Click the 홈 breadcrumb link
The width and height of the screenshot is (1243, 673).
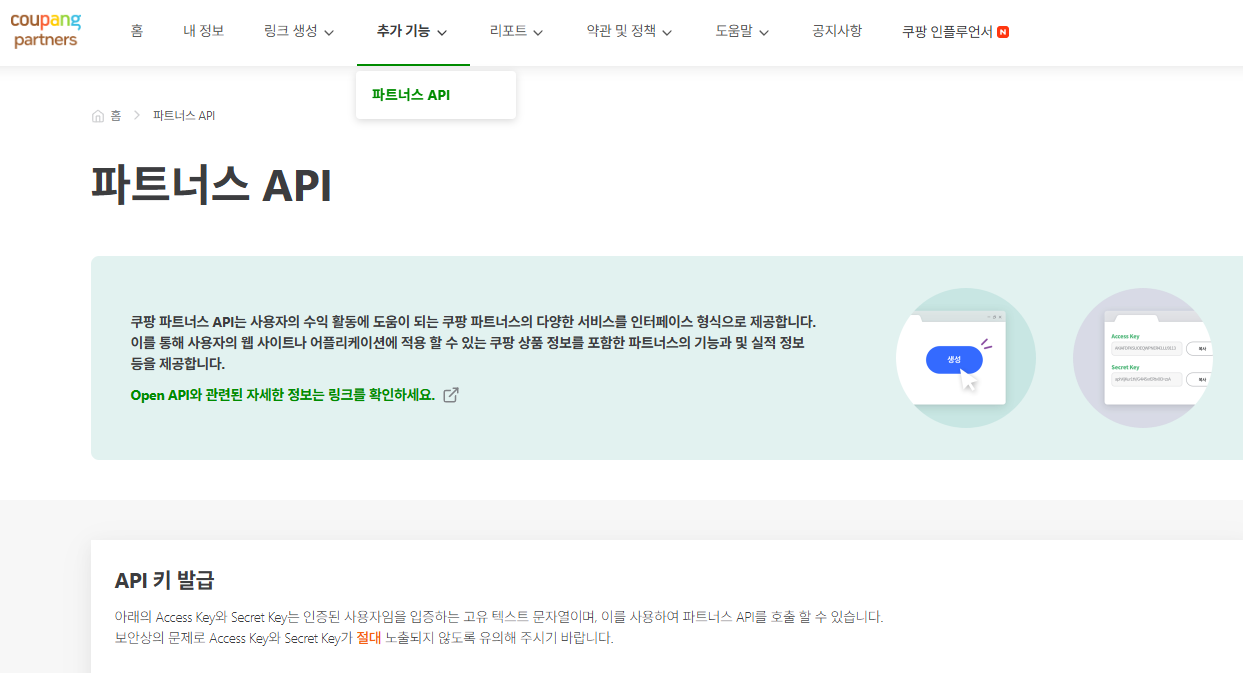(x=116, y=116)
